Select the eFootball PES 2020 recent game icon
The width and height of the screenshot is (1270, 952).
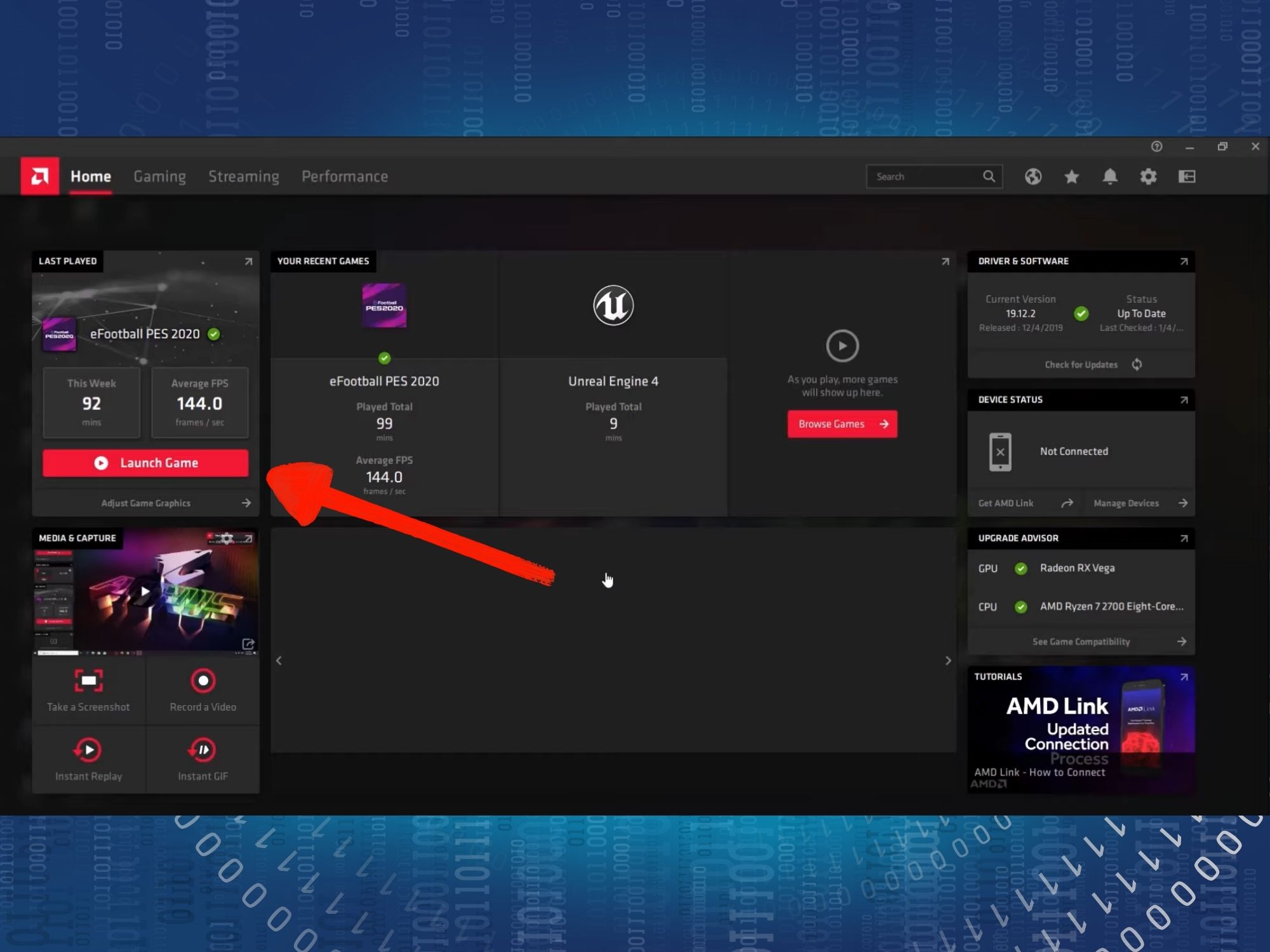point(384,306)
